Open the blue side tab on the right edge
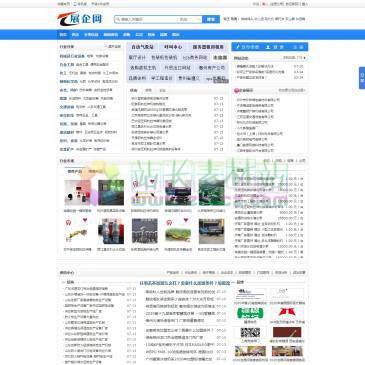Image resolution: width=365 pixels, height=365 pixels. (x=362, y=78)
